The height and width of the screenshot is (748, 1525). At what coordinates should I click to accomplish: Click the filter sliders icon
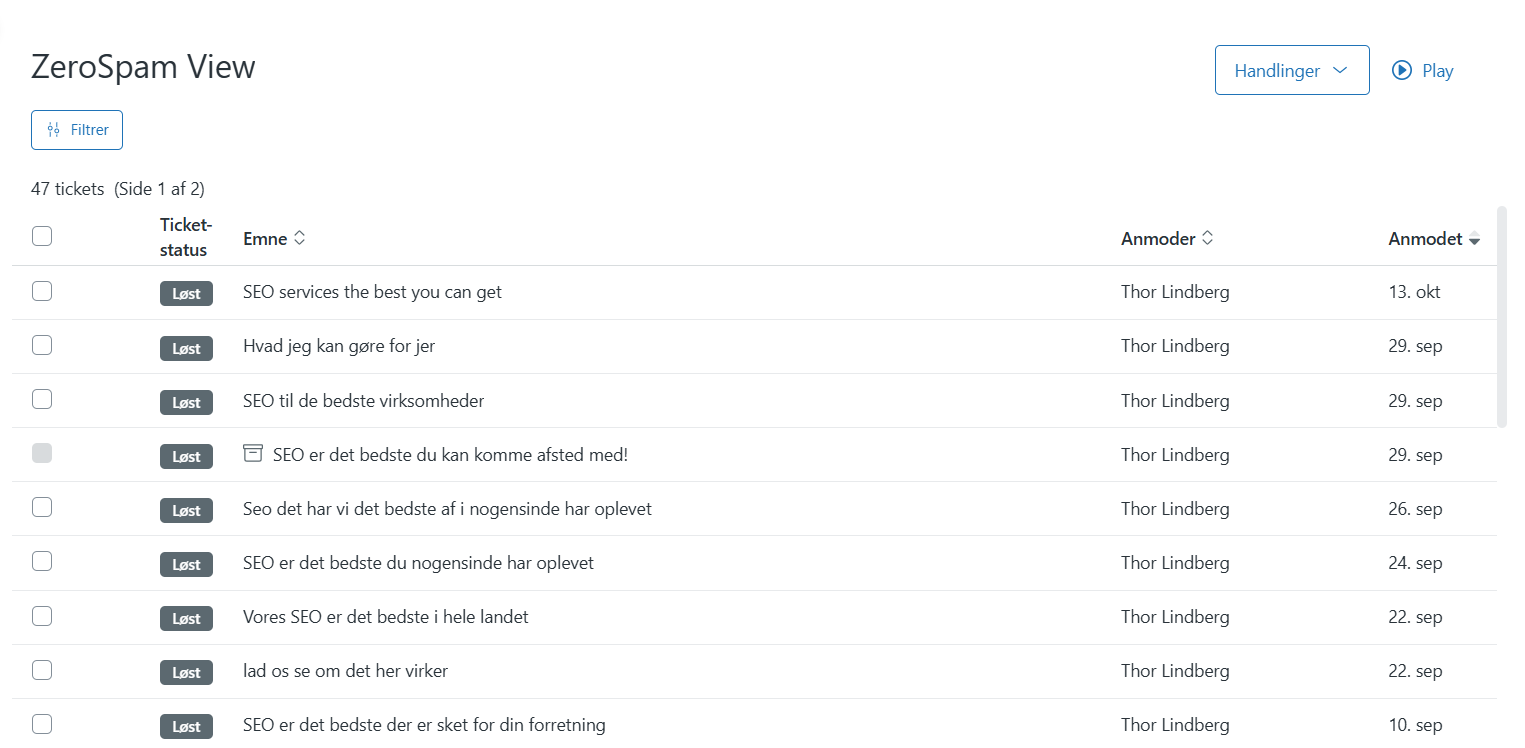tap(54, 130)
